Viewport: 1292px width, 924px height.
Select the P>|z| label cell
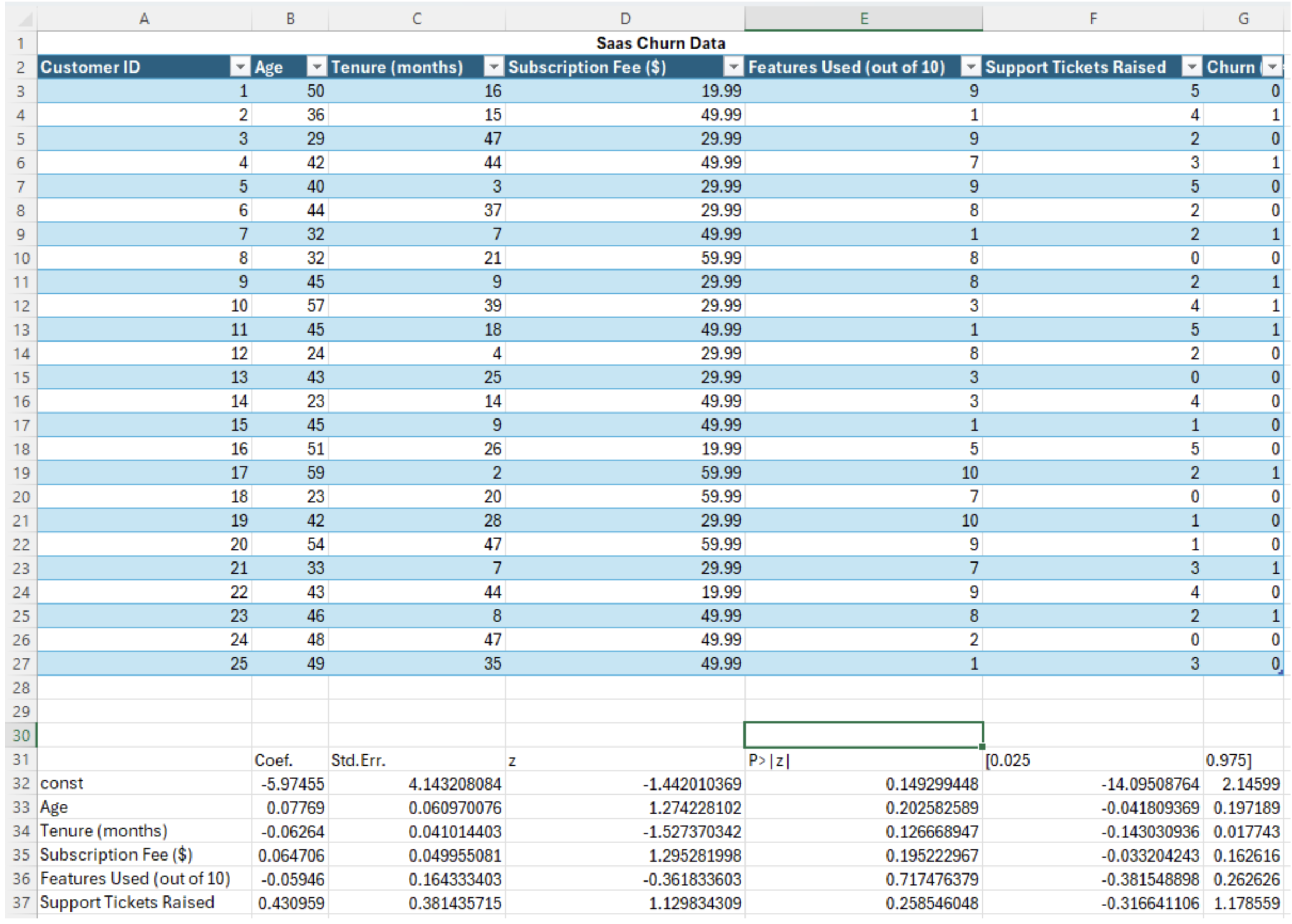[x=864, y=760]
